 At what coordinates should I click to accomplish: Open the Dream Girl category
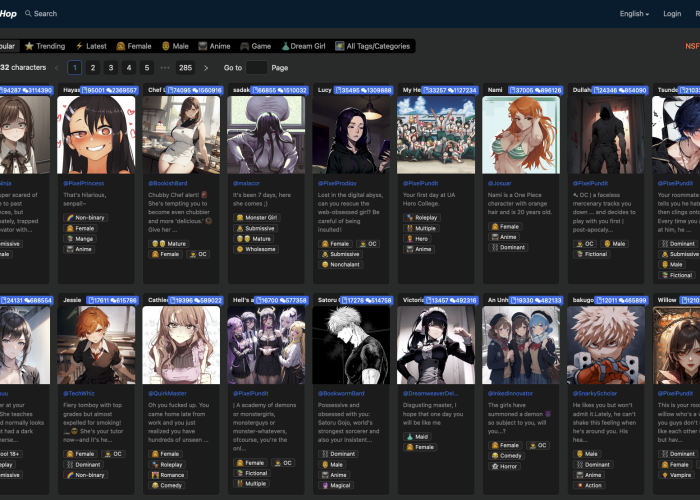[303, 46]
